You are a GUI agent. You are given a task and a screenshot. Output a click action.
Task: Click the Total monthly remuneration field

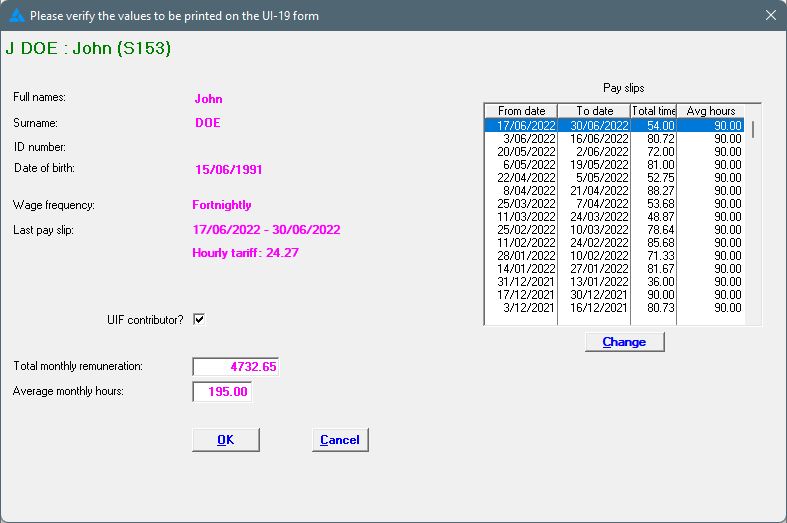point(235,366)
